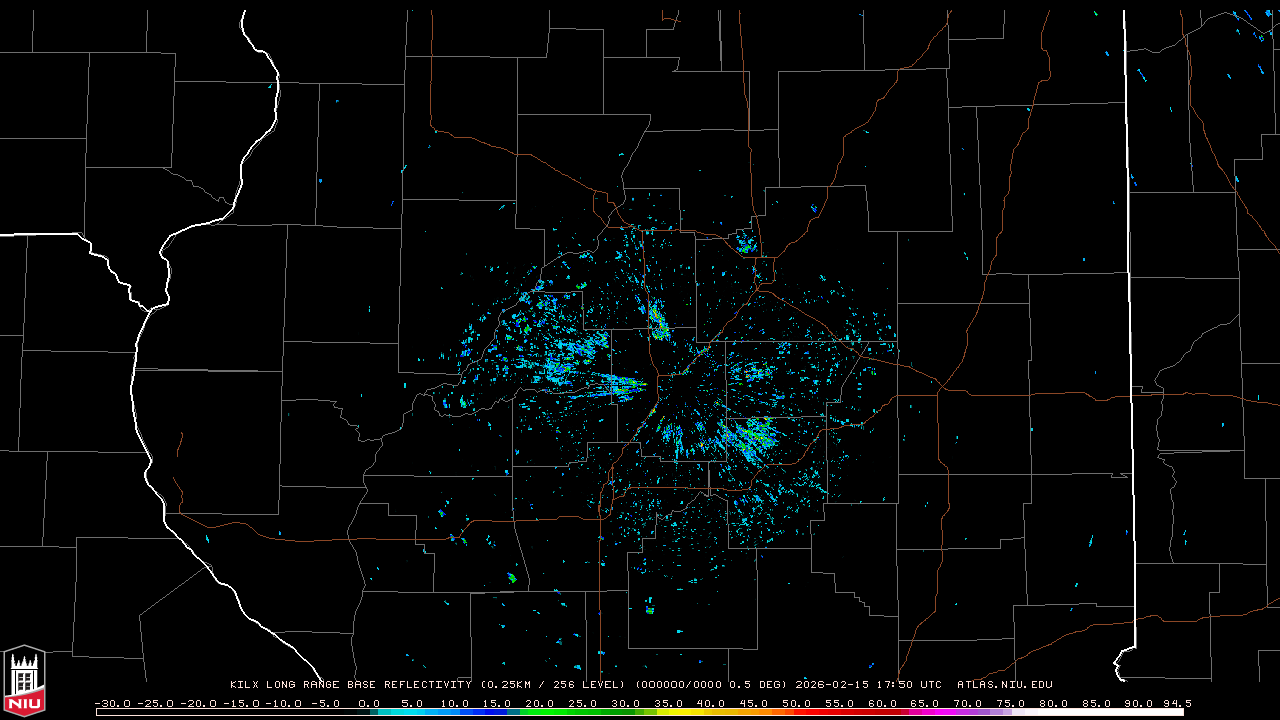The image size is (1280, 720).
Task: Click the 50.0 scale label
Action: 797,703
